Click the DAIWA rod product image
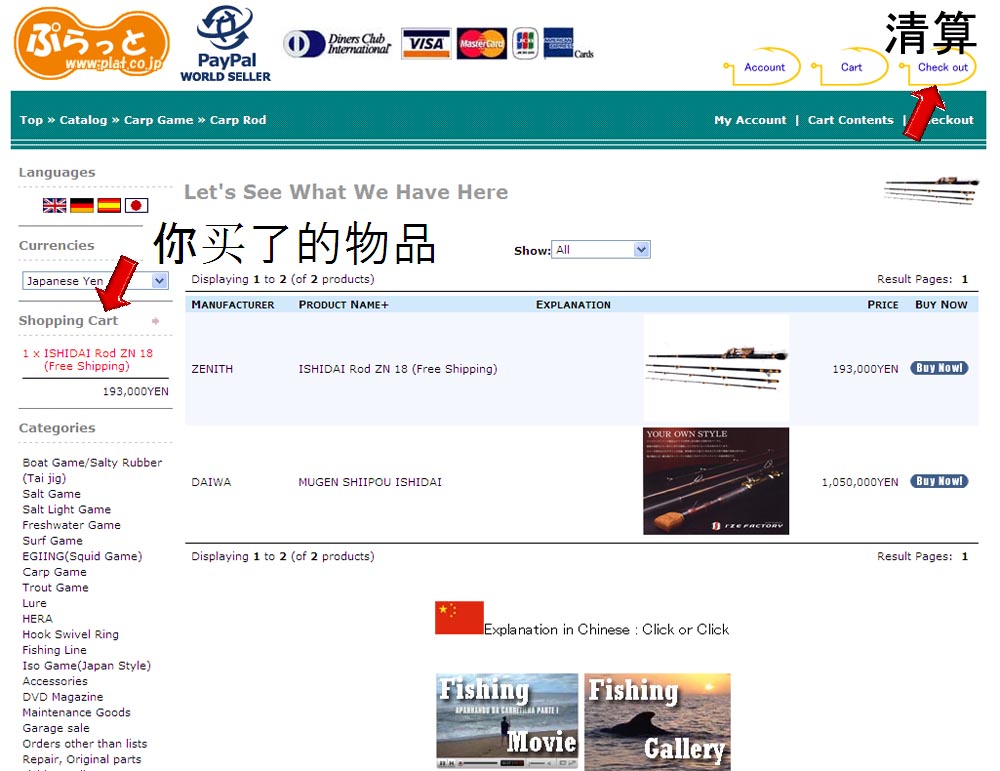The image size is (1000, 771). click(716, 481)
